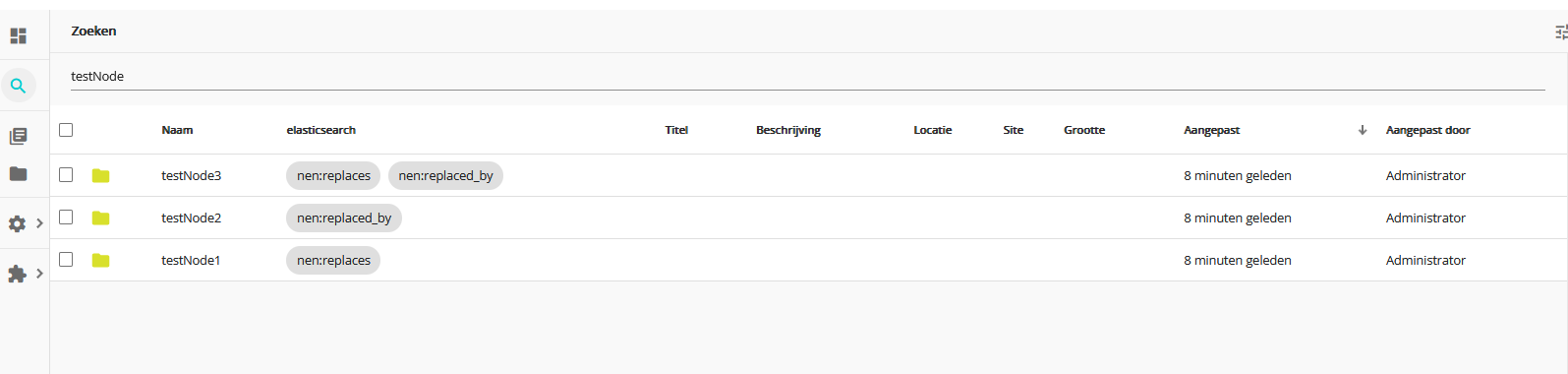The width and height of the screenshot is (1568, 374).
Task: Open the testNode2 item name
Action: click(192, 218)
